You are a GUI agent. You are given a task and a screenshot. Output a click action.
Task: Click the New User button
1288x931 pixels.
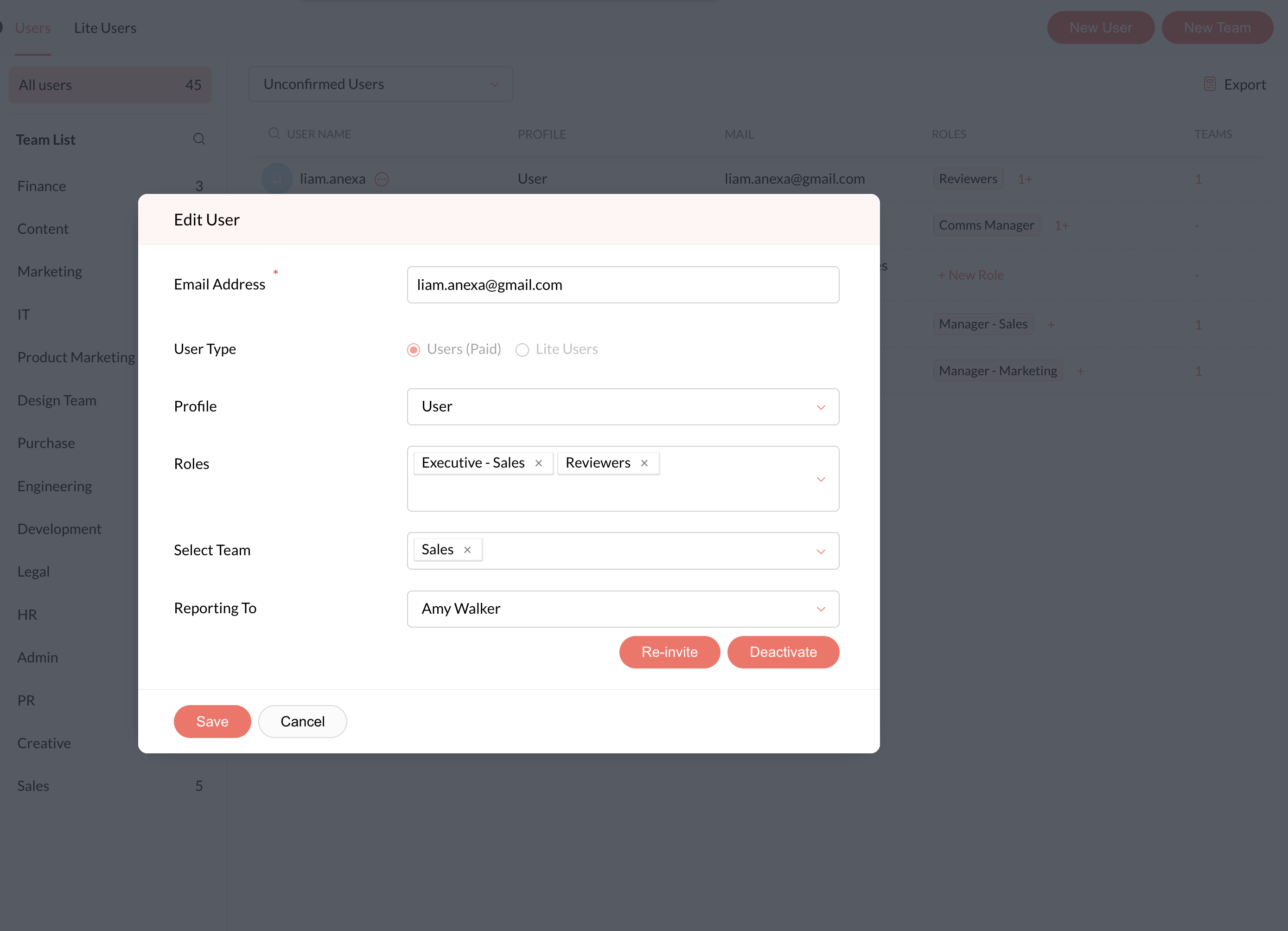1100,28
